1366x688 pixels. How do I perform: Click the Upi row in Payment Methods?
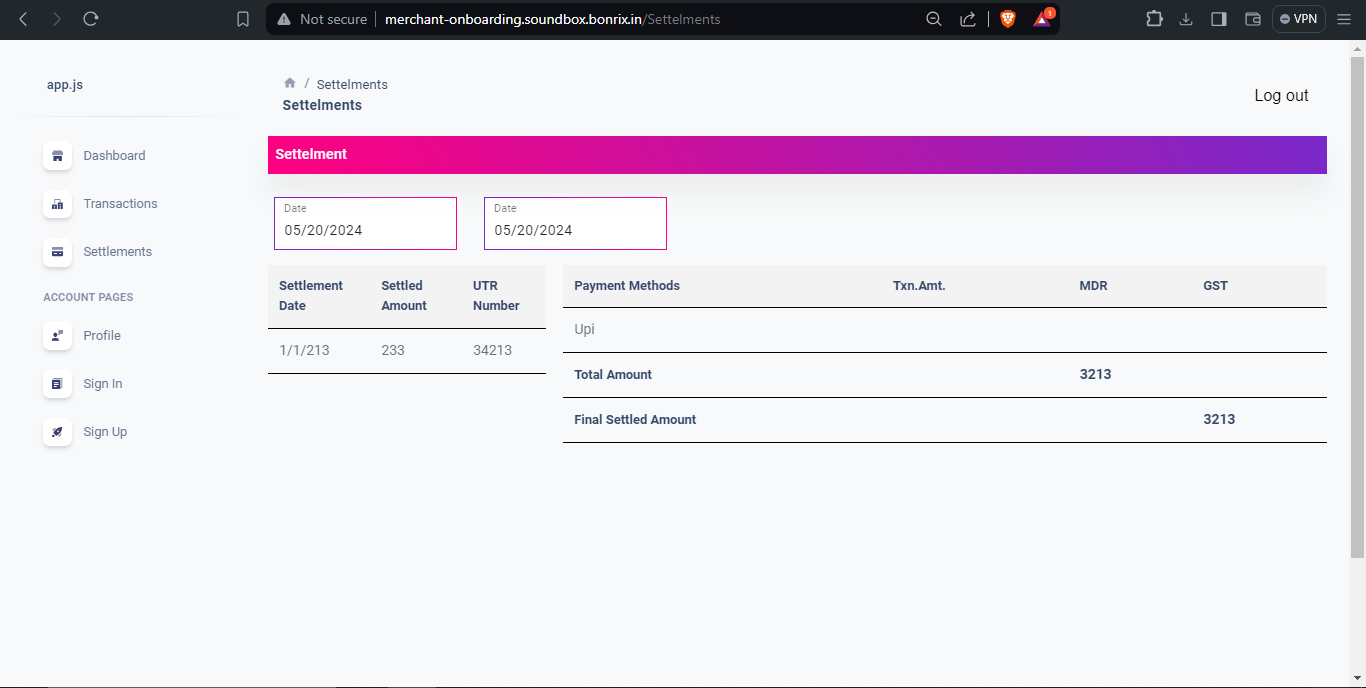point(584,329)
